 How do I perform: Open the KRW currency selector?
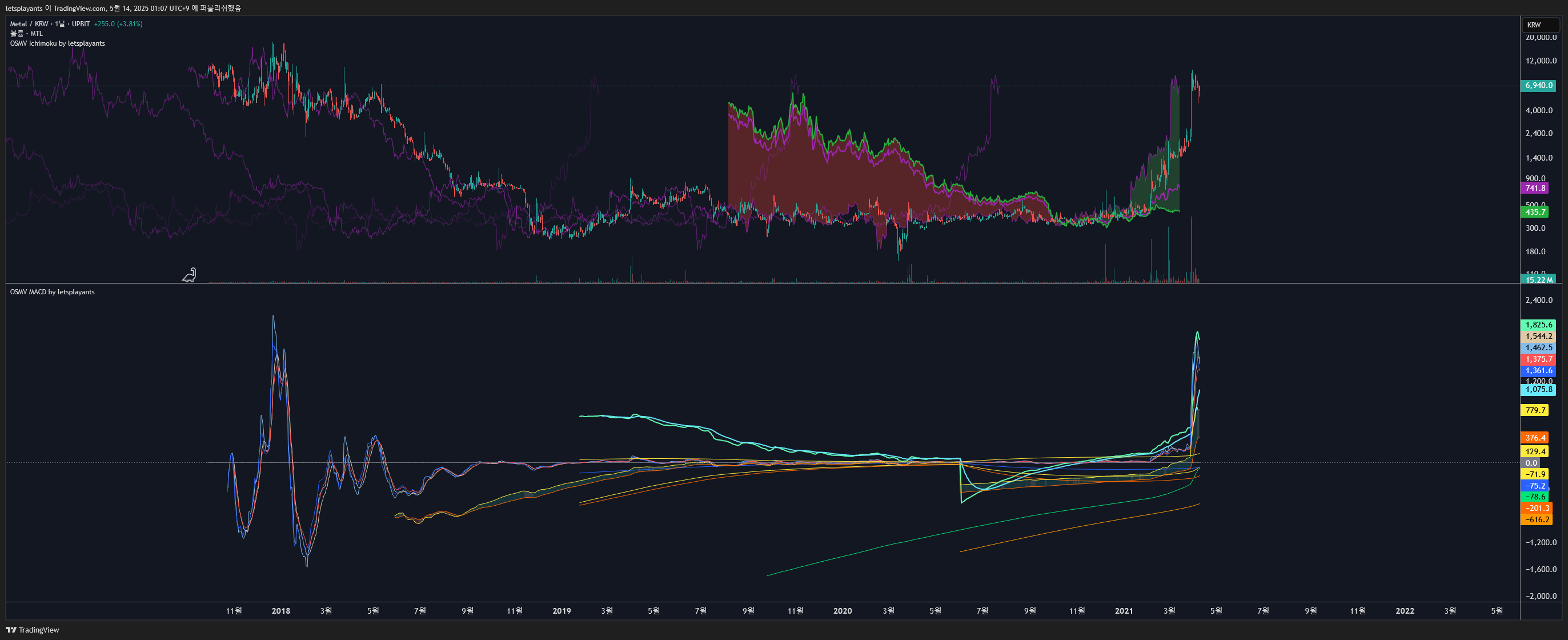pos(1540,25)
